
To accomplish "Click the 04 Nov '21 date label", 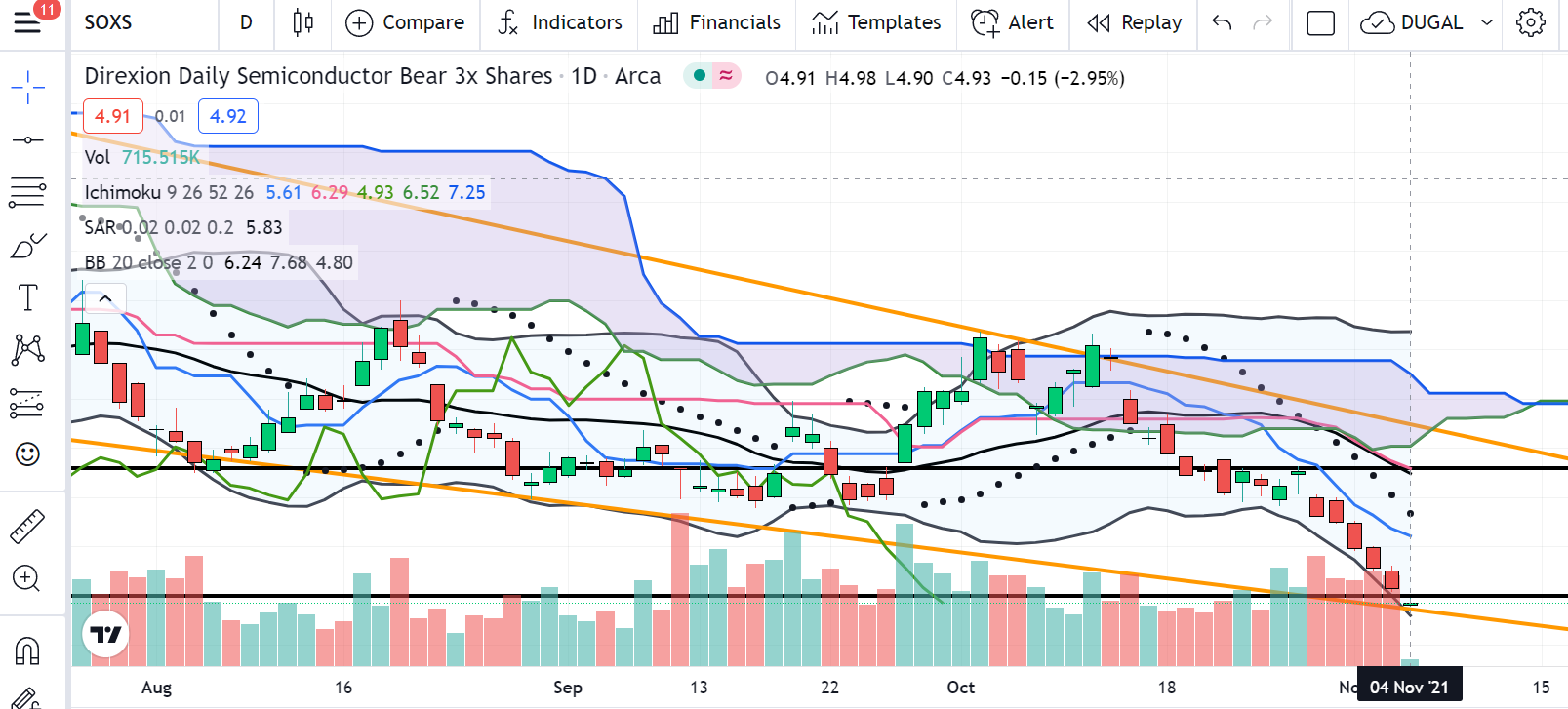I will click(x=1409, y=688).
